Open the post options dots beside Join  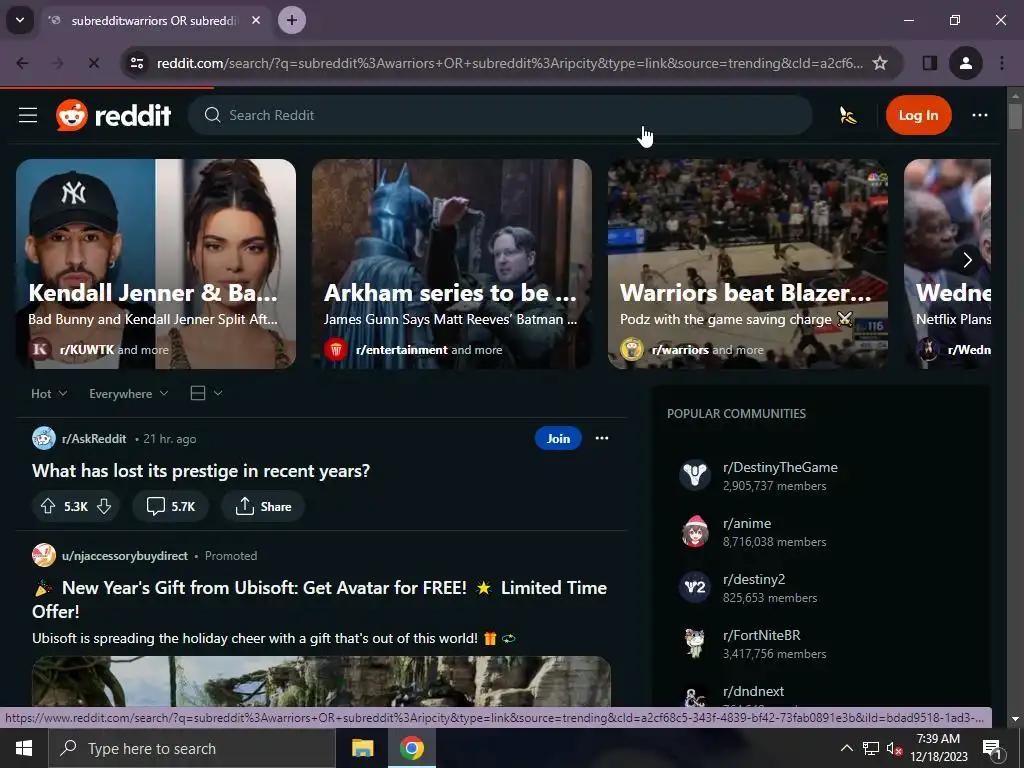tap(601, 438)
